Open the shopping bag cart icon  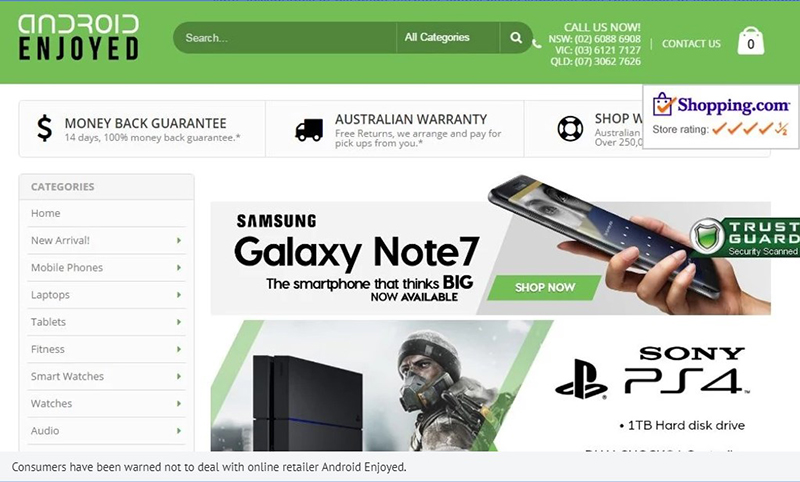click(751, 40)
